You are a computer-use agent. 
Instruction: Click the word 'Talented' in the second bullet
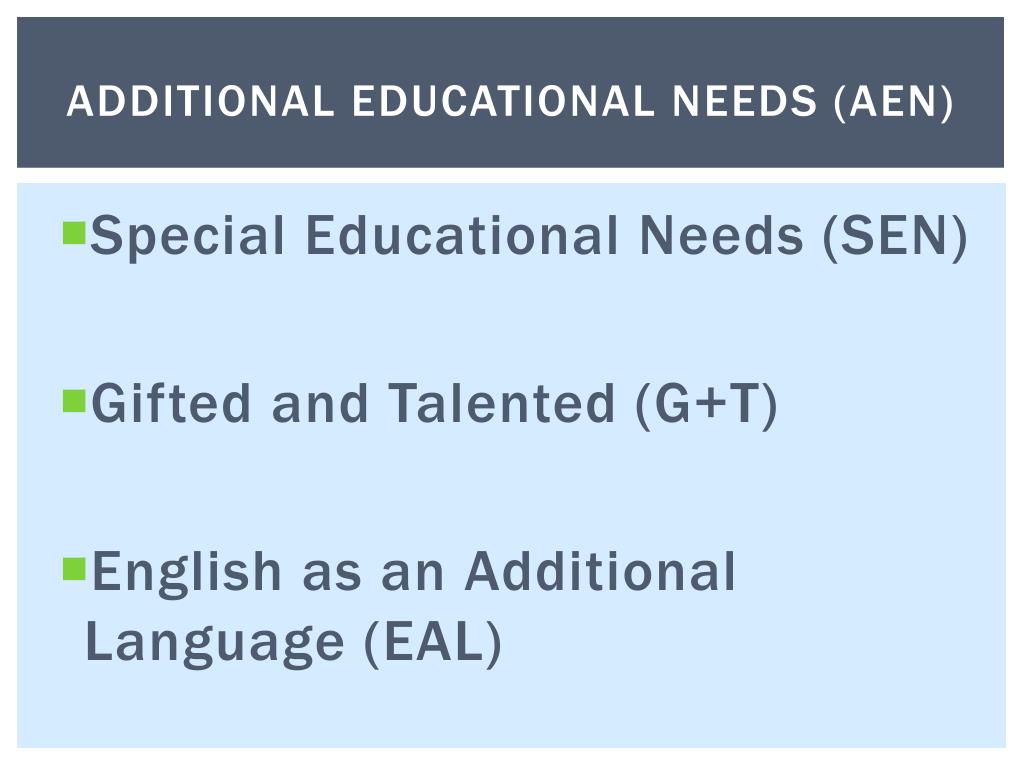(502, 404)
